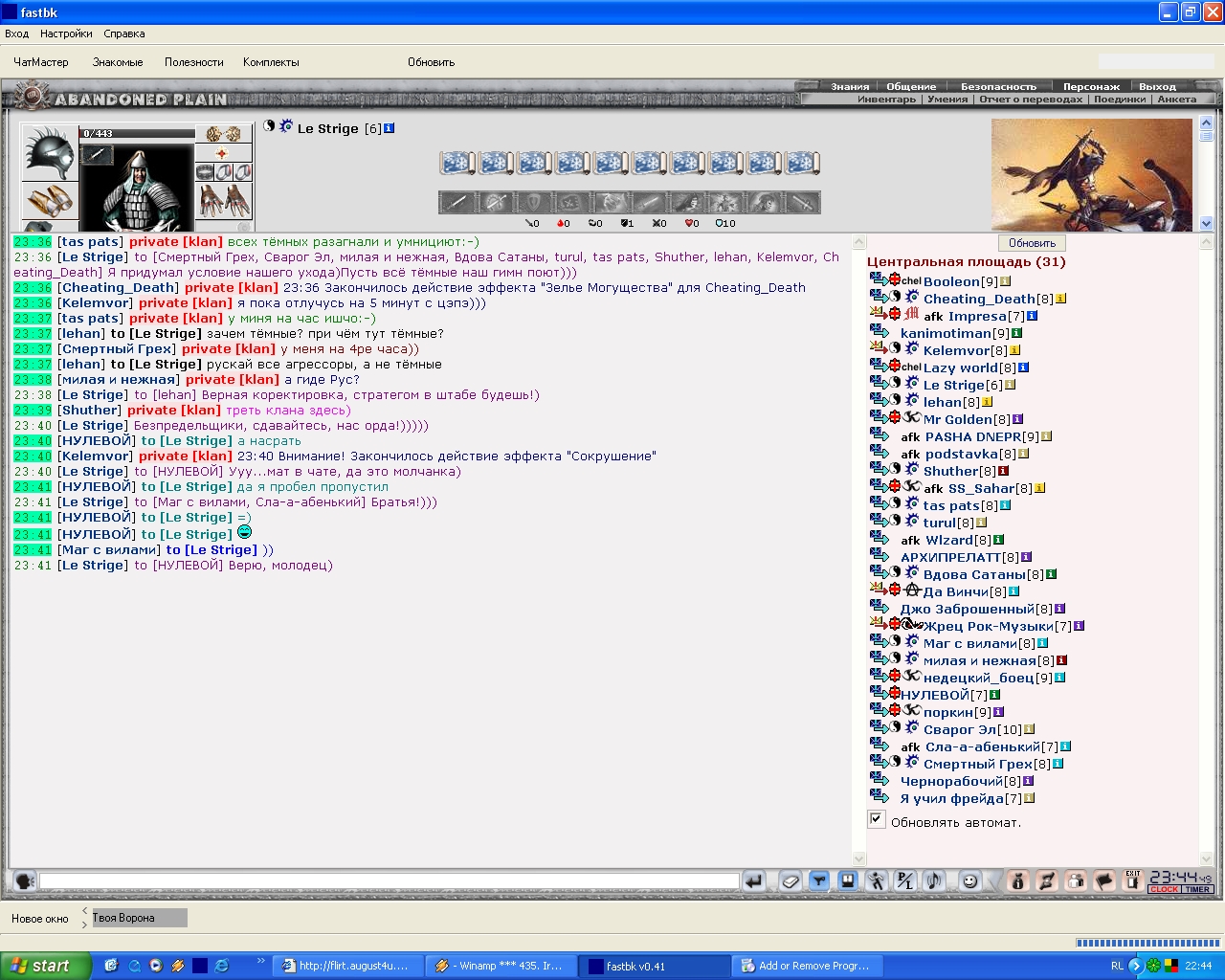The image size is (1225, 980).
Task: Click the floppy disk save-chat icon
Action: (x=847, y=881)
